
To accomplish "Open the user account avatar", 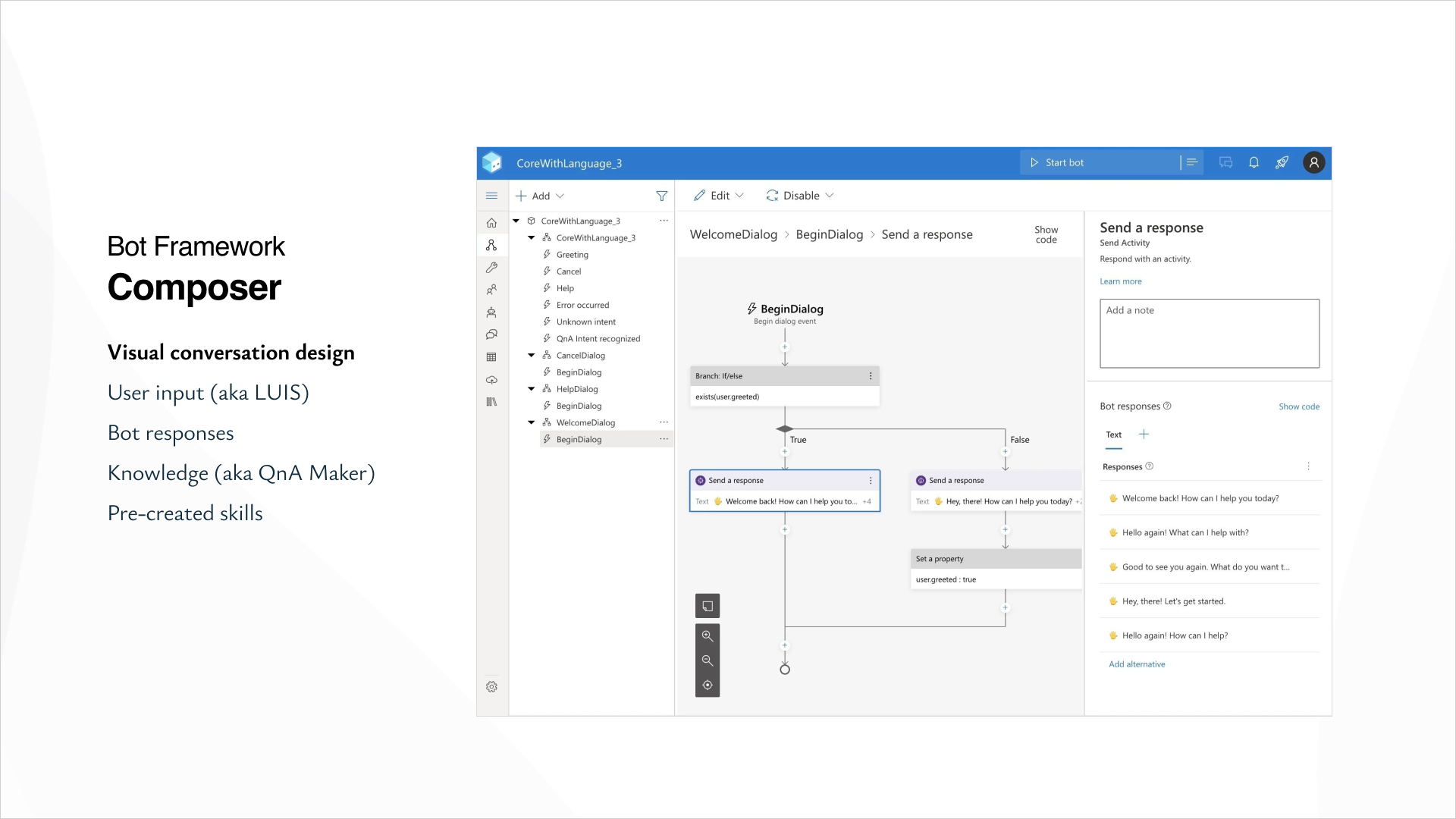I will point(1313,162).
